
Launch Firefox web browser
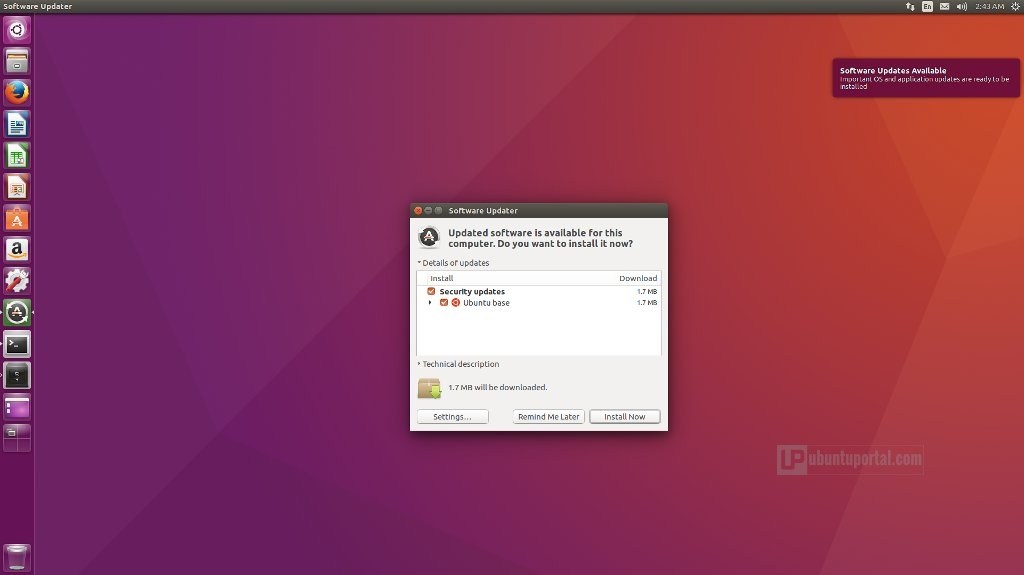[17, 93]
